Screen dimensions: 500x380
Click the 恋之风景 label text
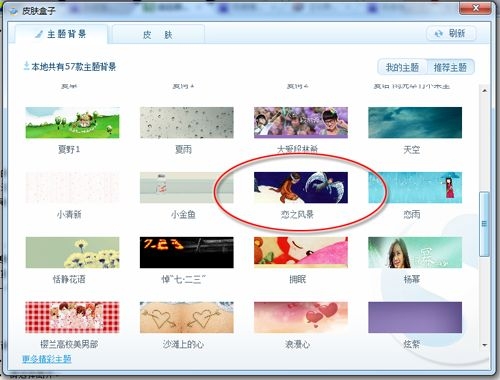[x=297, y=214]
